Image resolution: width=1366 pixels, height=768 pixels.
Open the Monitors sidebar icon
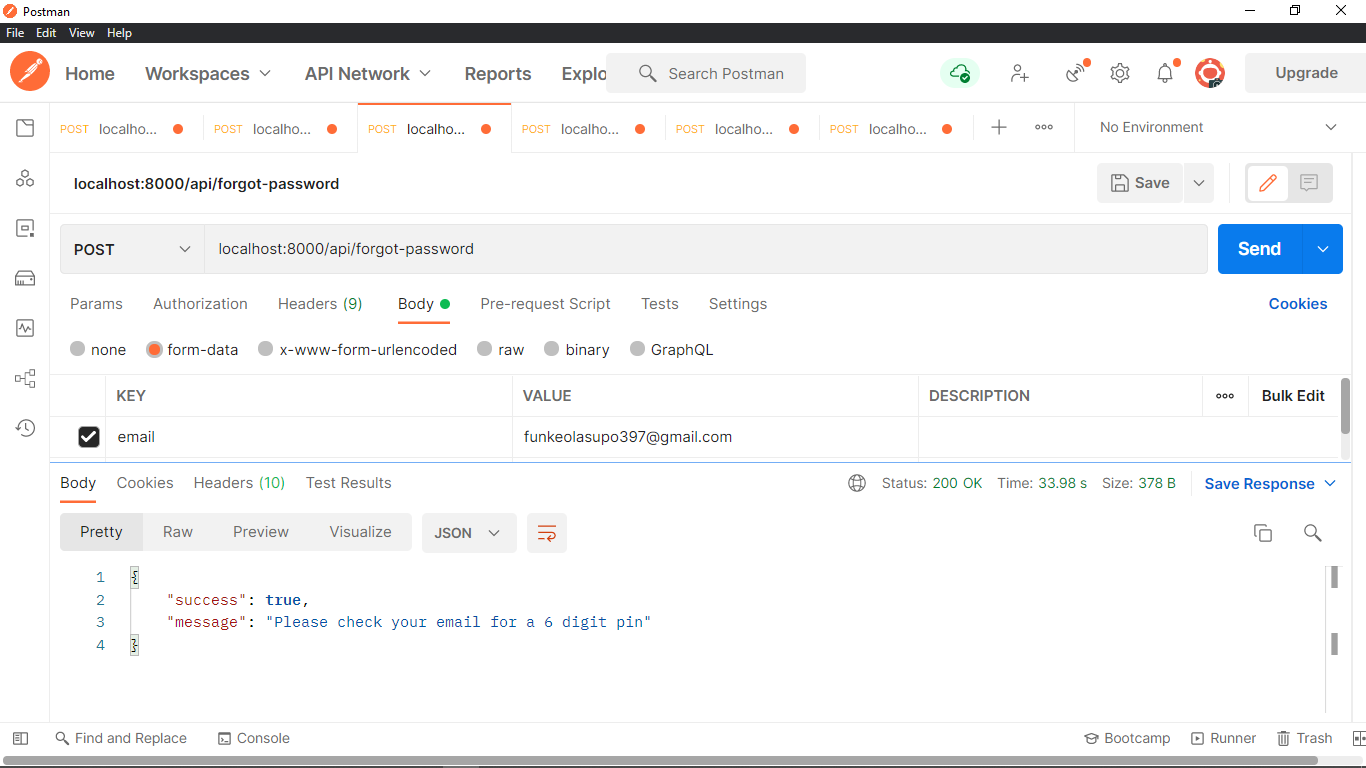[x=25, y=328]
